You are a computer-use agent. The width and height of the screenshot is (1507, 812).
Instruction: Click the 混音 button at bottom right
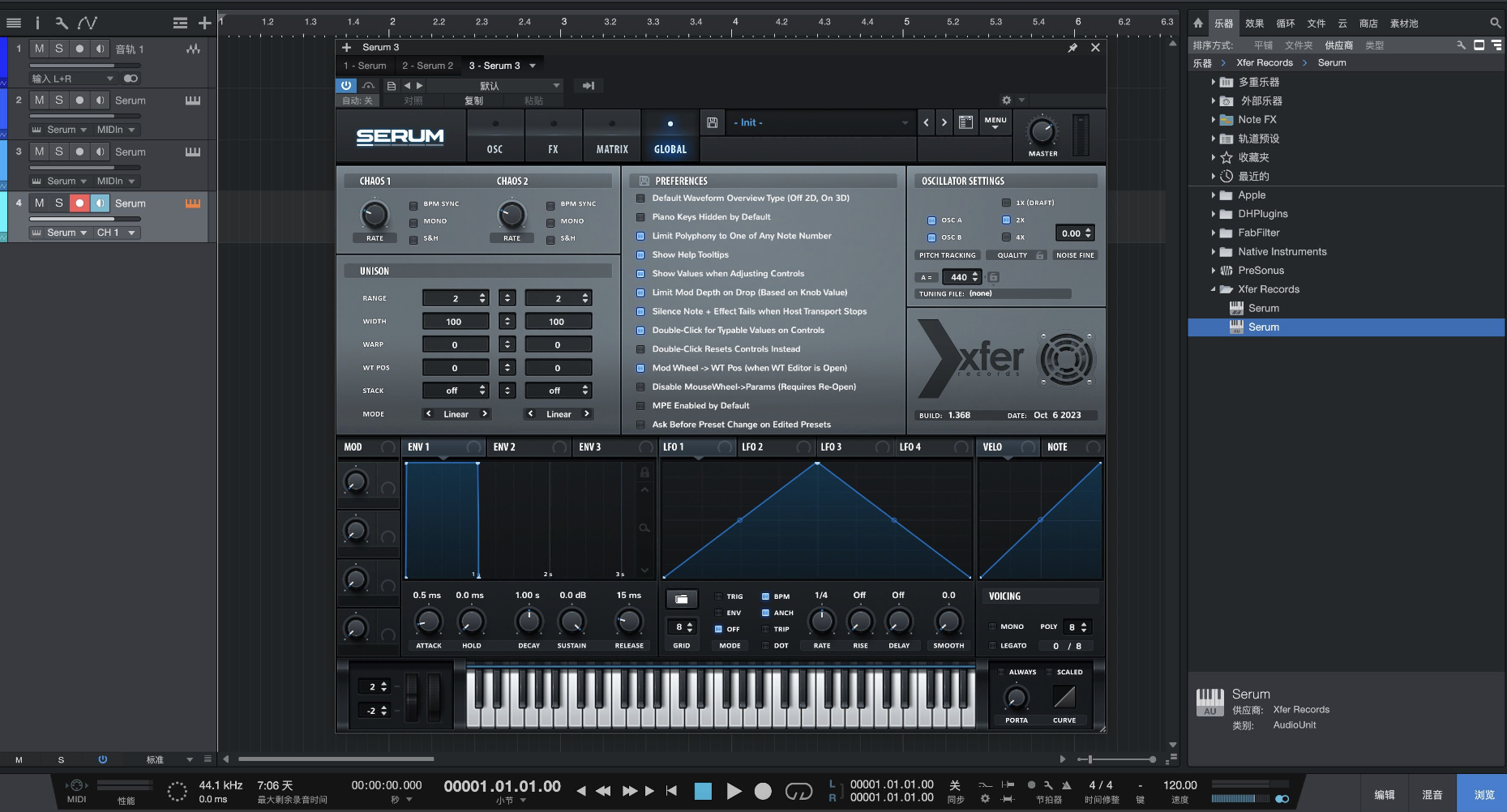pos(1432,794)
